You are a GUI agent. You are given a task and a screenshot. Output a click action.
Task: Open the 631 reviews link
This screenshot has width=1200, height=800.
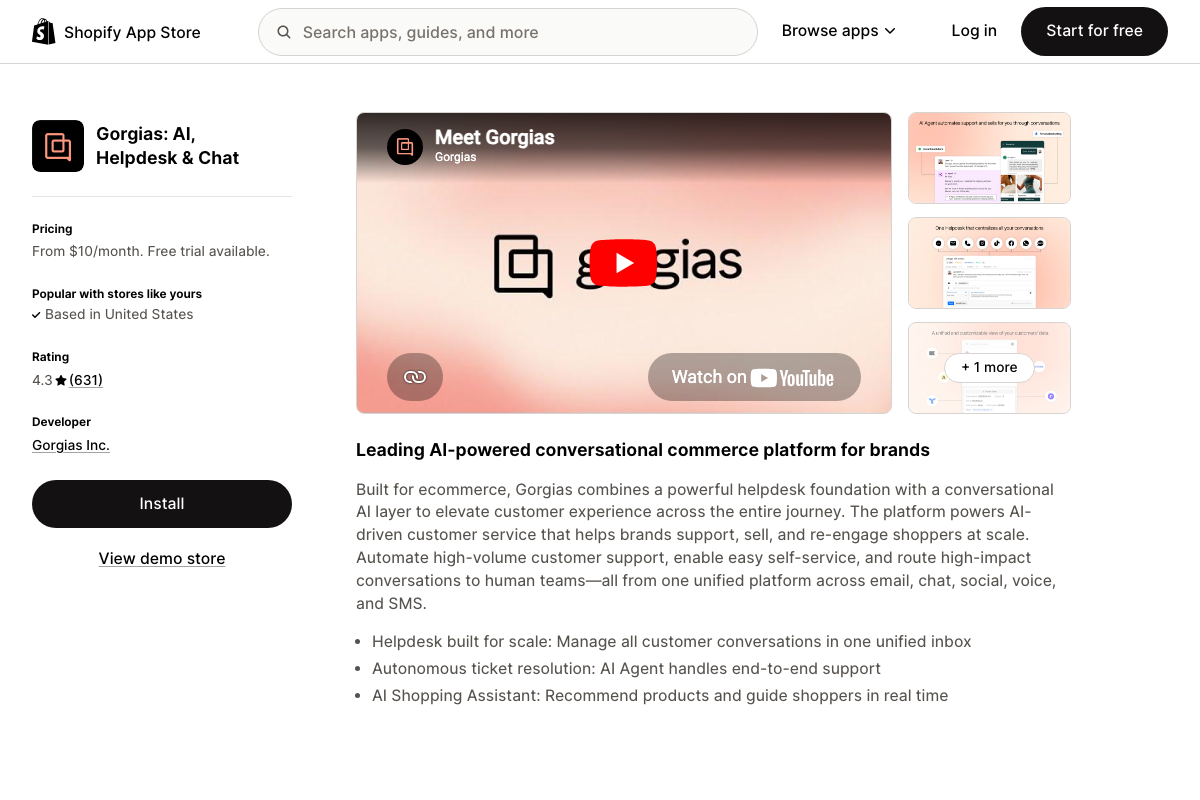click(x=86, y=380)
